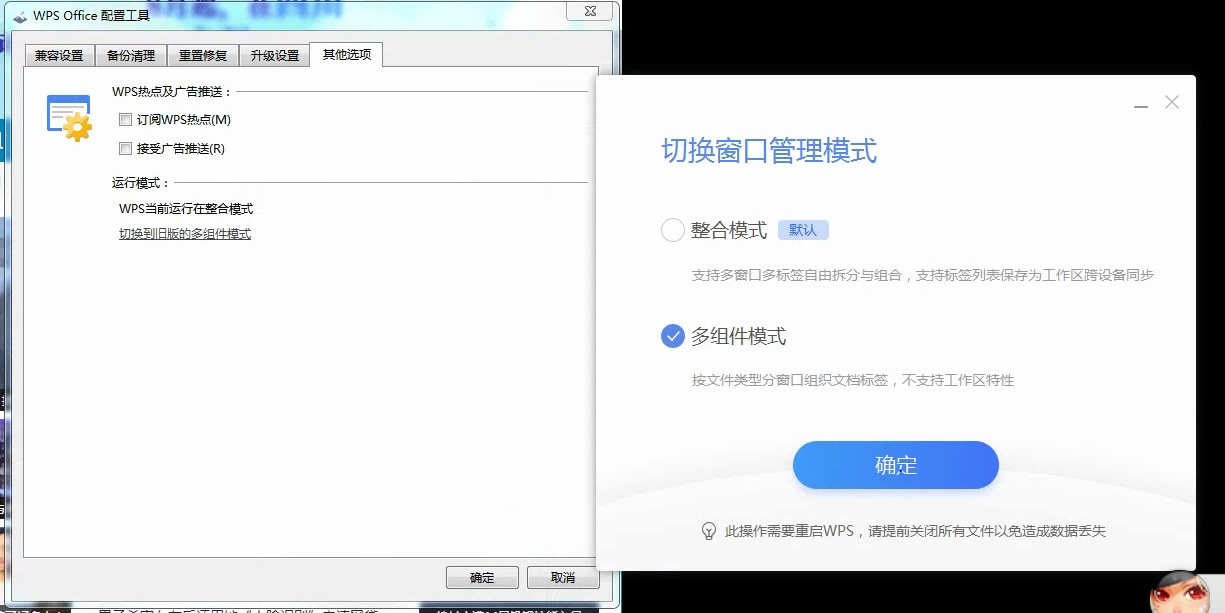Close the WPS Office 配置工具 window
The width and height of the screenshot is (1225, 613).
(x=590, y=9)
